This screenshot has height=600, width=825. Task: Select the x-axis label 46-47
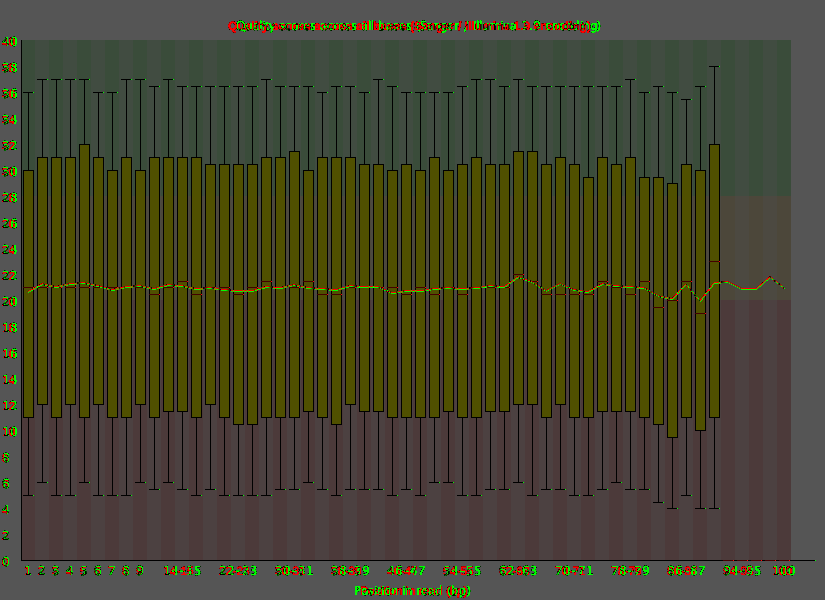point(406,571)
